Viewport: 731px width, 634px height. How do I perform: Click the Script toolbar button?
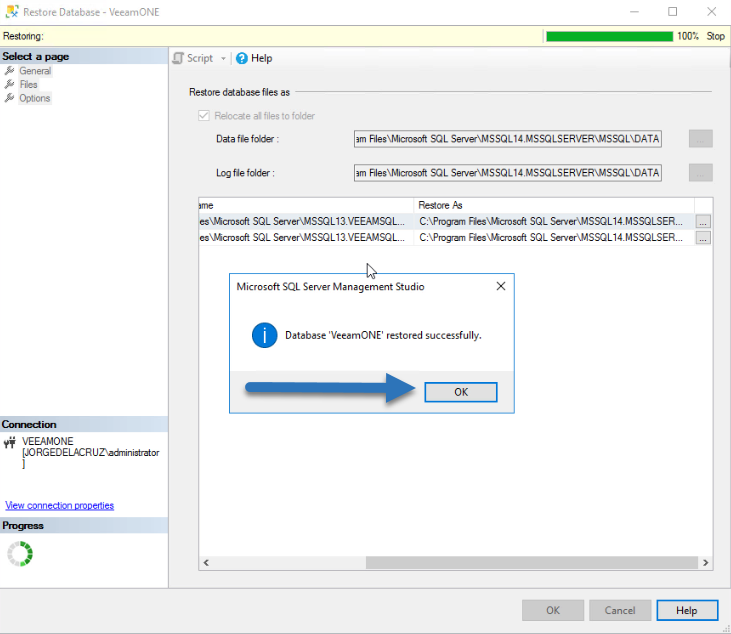pos(199,58)
